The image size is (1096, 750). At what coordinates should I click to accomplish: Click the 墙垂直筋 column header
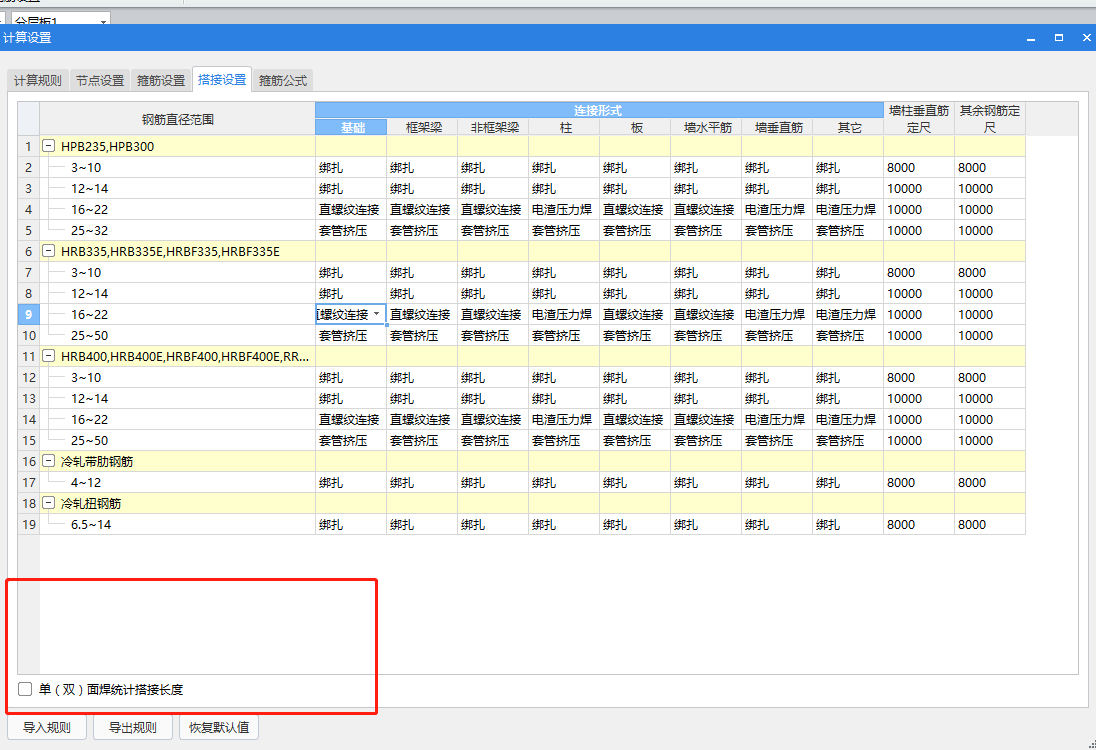point(777,127)
